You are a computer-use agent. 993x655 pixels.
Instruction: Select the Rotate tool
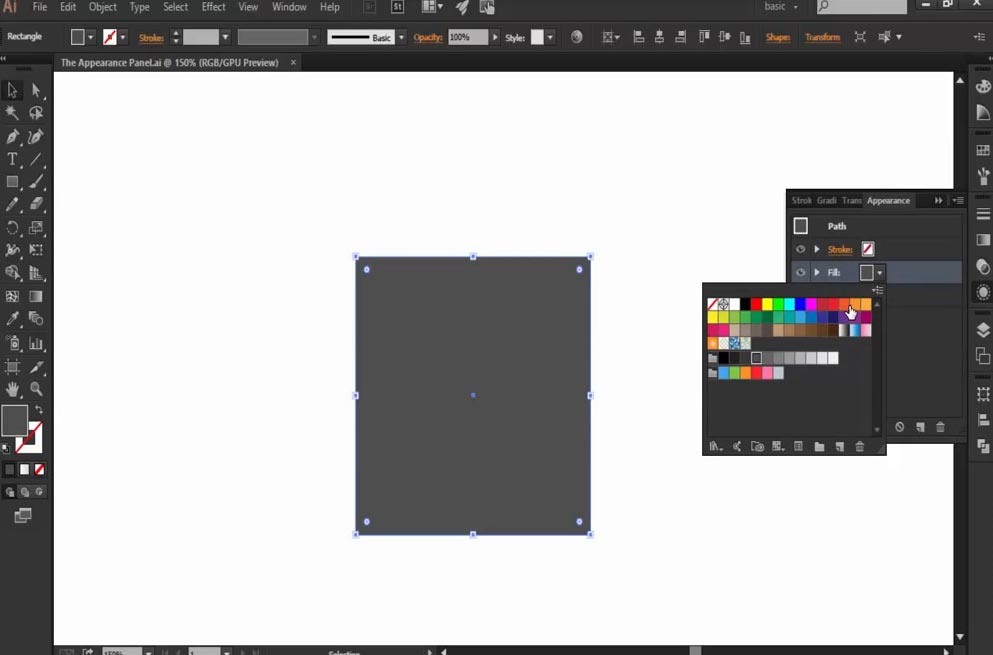(x=12, y=227)
